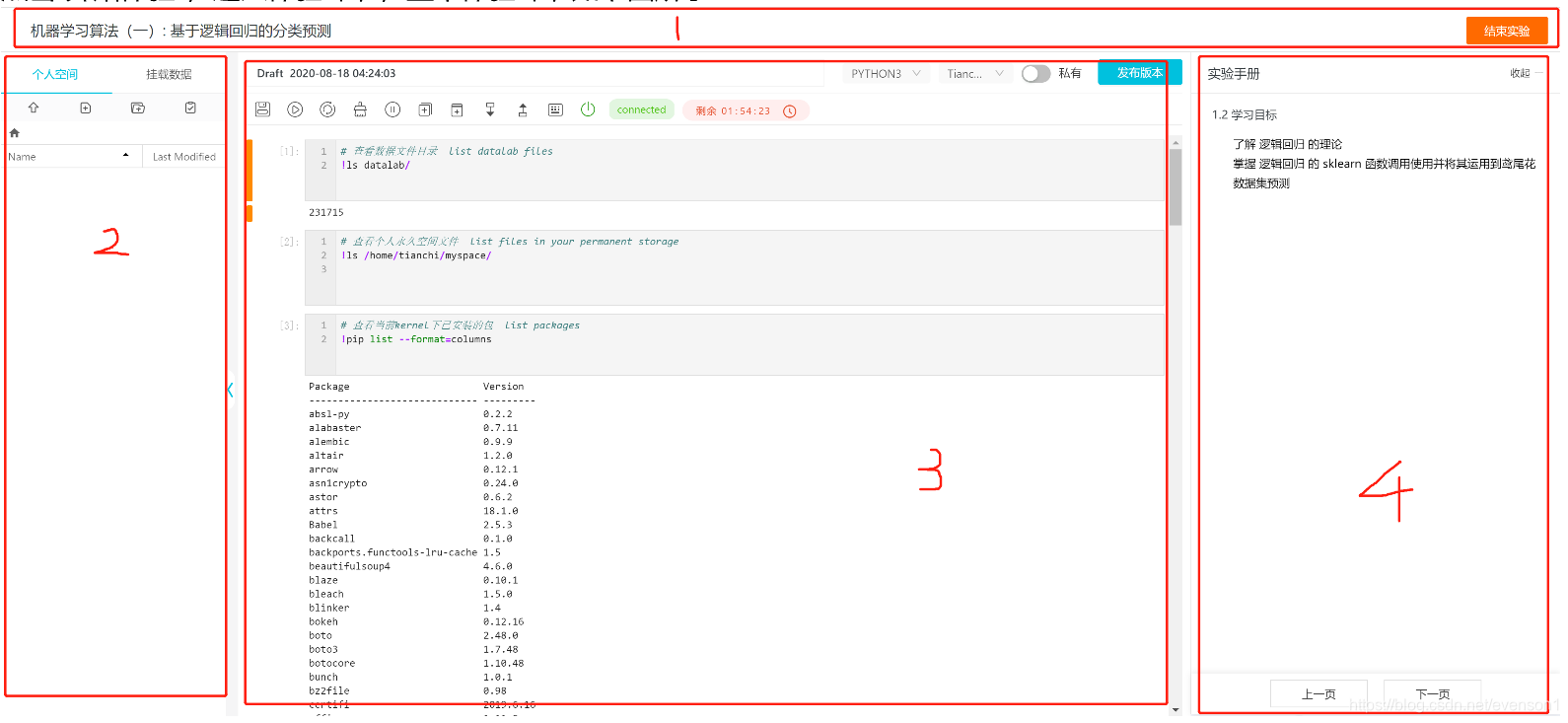Click scrollbar up arrow of notebook
Viewport: 1568px width, 723px height.
pos(1175,143)
